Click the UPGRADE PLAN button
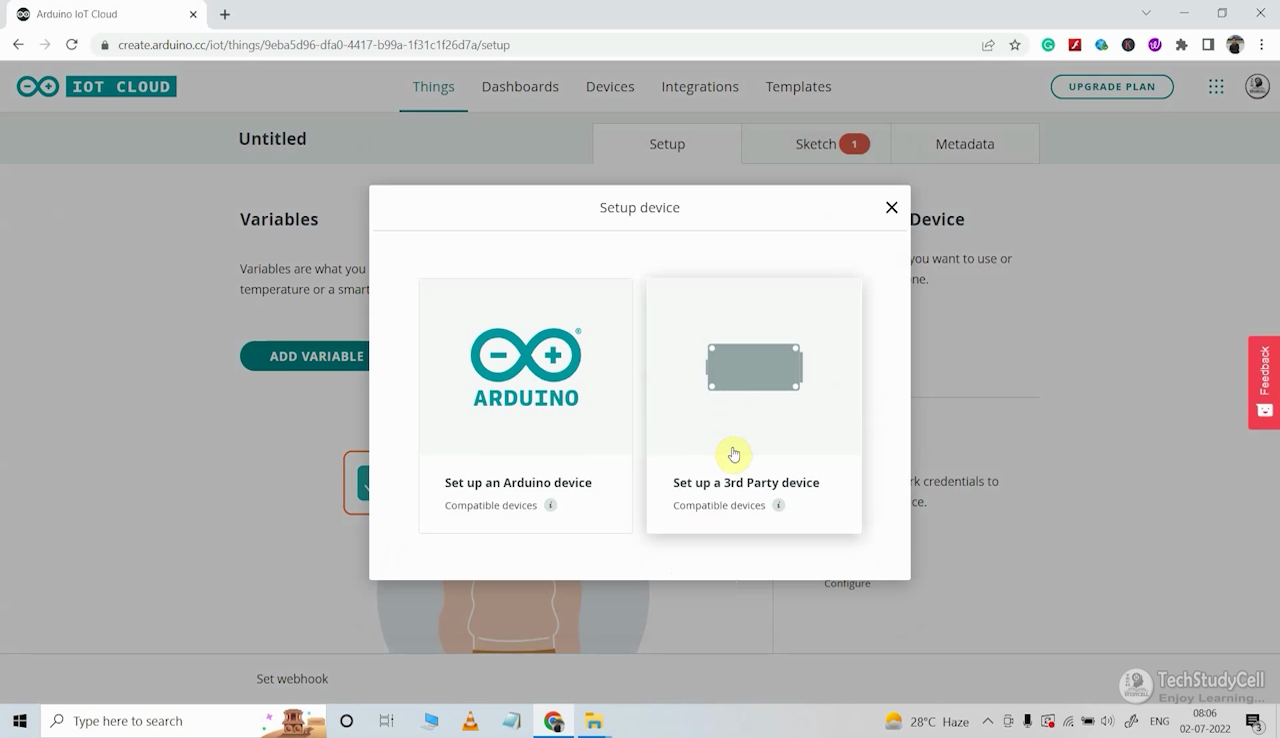Image resolution: width=1280 pixels, height=738 pixels. 1112,86
